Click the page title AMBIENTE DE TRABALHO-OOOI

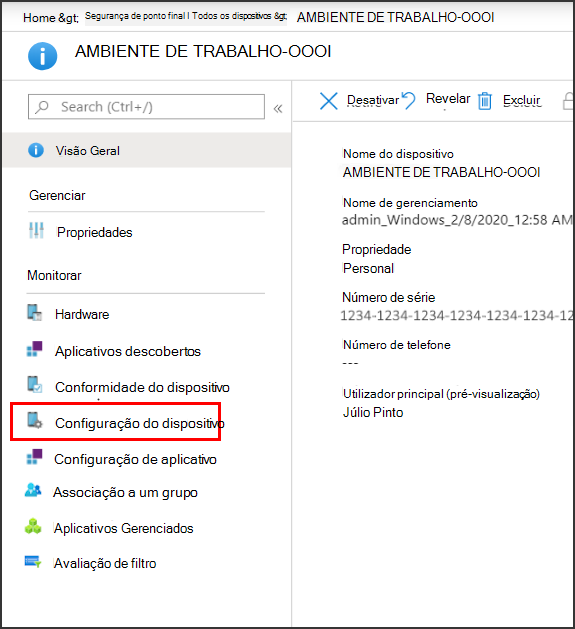pos(203,52)
